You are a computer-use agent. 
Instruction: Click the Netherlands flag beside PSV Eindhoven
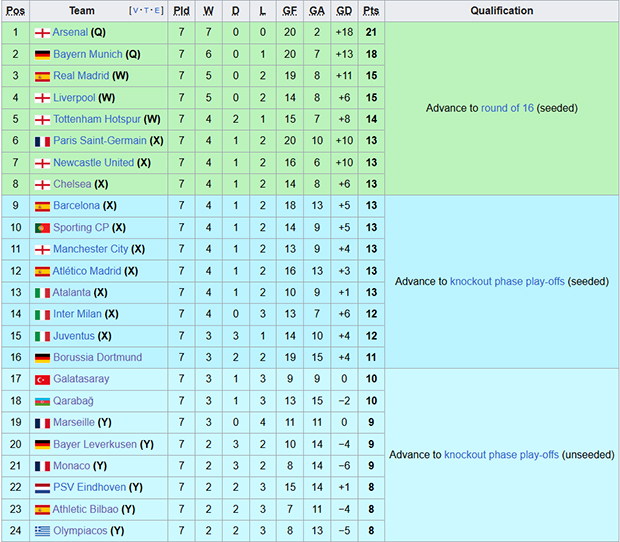click(42, 487)
